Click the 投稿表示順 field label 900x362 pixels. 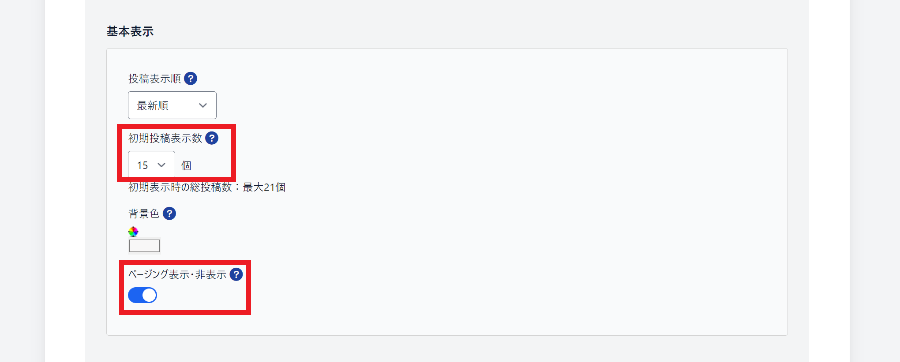155,79
